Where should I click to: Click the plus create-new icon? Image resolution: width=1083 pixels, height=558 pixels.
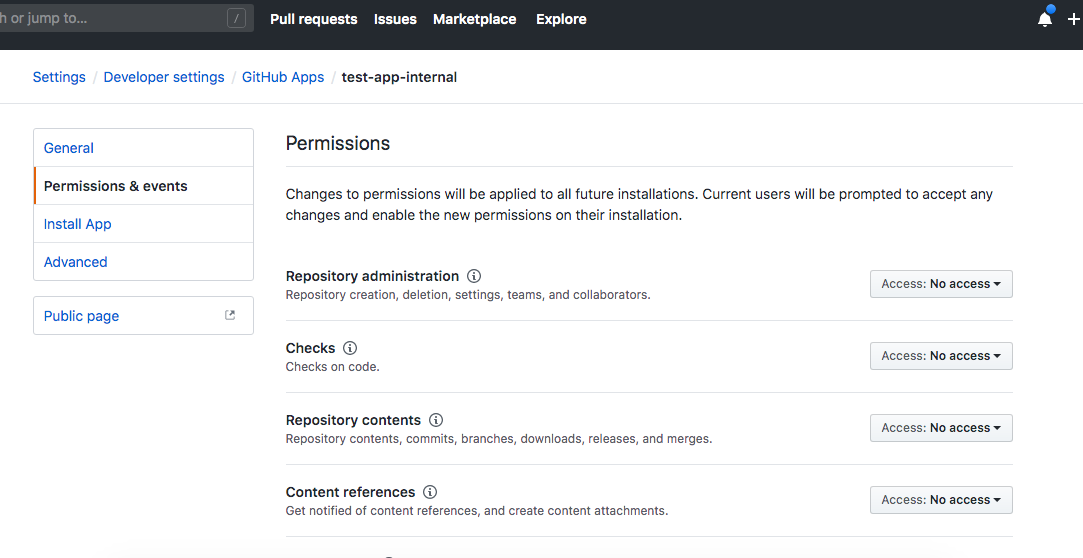(1074, 19)
